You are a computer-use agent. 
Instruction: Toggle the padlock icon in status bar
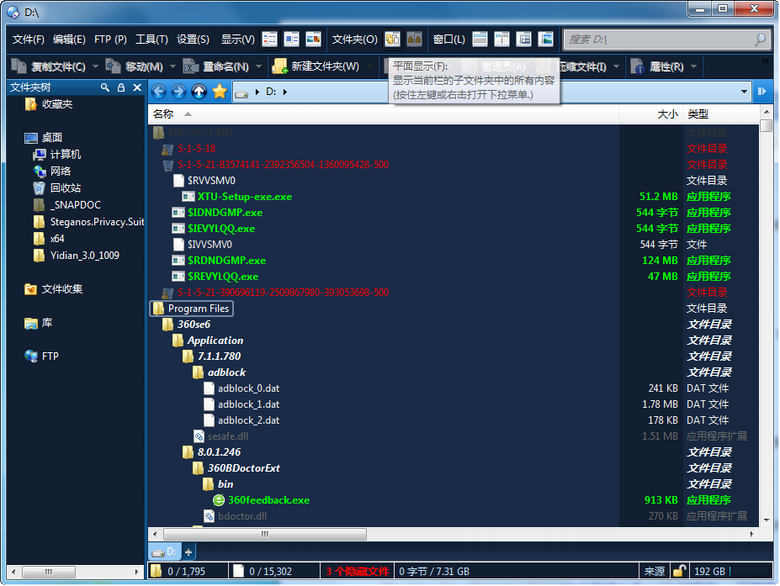(x=679, y=571)
